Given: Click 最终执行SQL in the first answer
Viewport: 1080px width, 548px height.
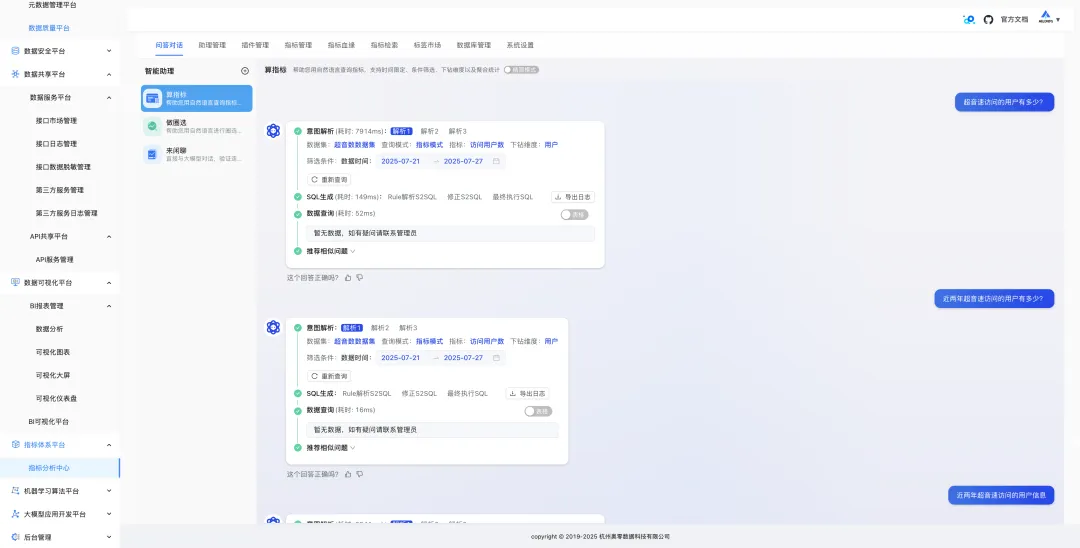Looking at the screenshot, I should (x=512, y=197).
